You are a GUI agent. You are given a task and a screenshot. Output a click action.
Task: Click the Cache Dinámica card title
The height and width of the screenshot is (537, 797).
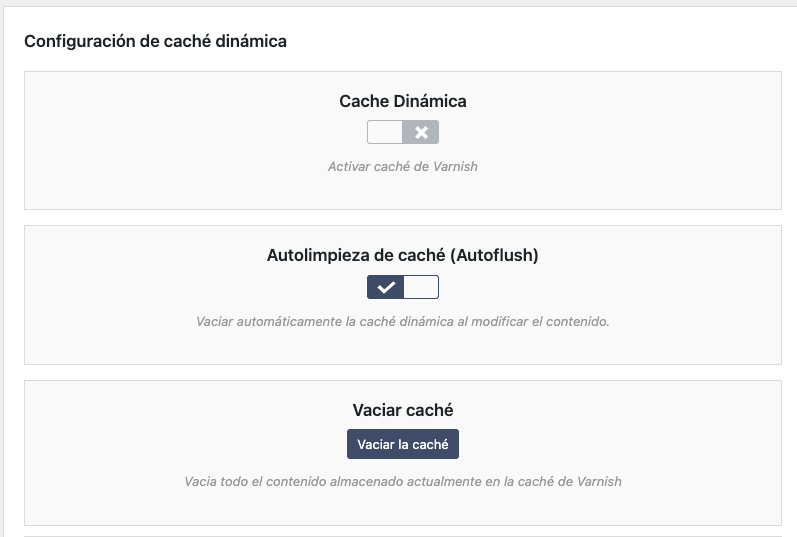(403, 101)
